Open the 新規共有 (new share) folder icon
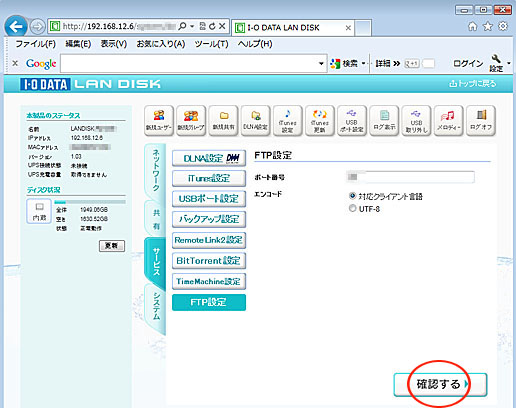Image resolution: width=516 pixels, height=408 pixels. tap(223, 121)
